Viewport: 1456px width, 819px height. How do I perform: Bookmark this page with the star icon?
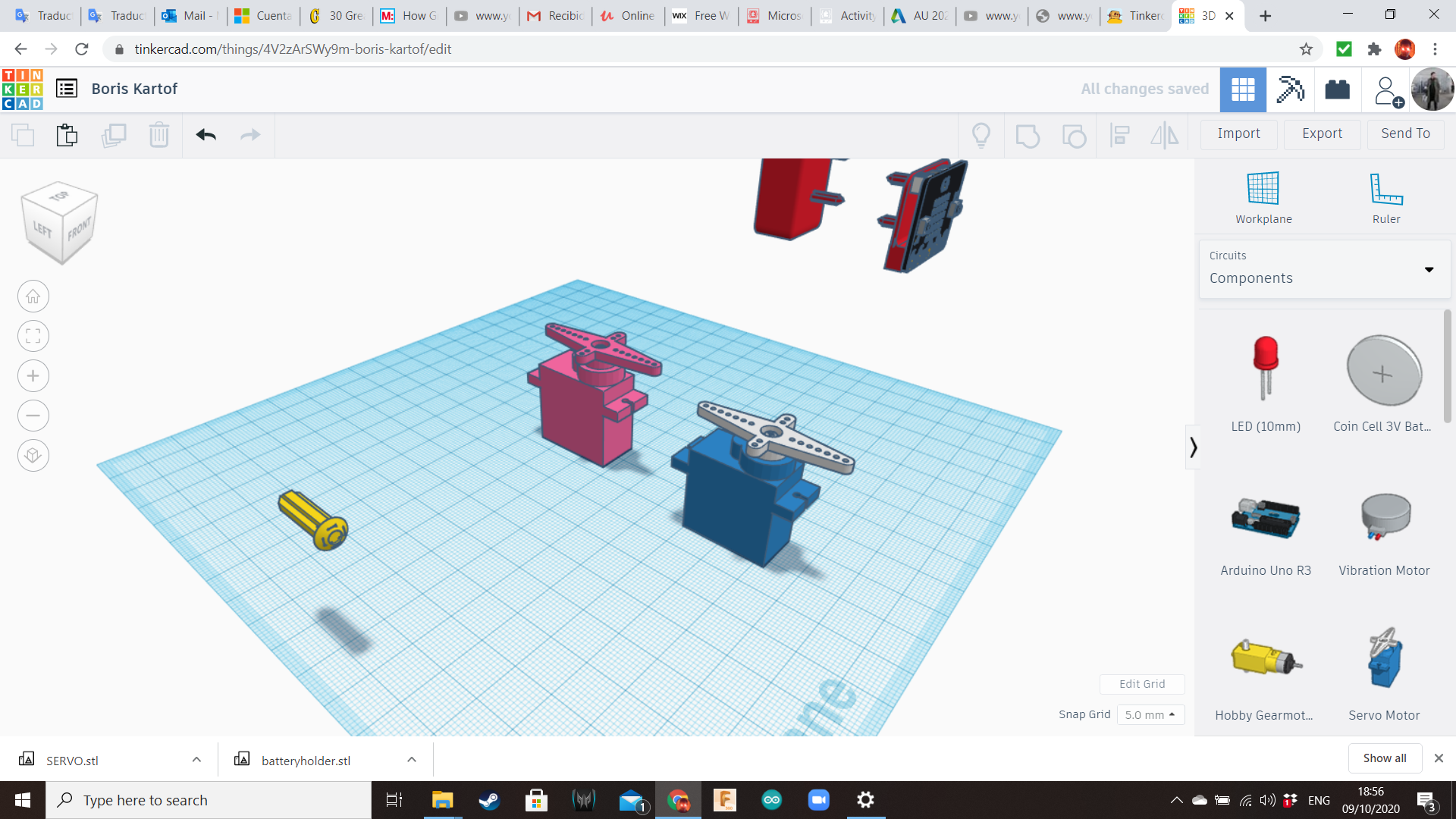[x=1306, y=49]
